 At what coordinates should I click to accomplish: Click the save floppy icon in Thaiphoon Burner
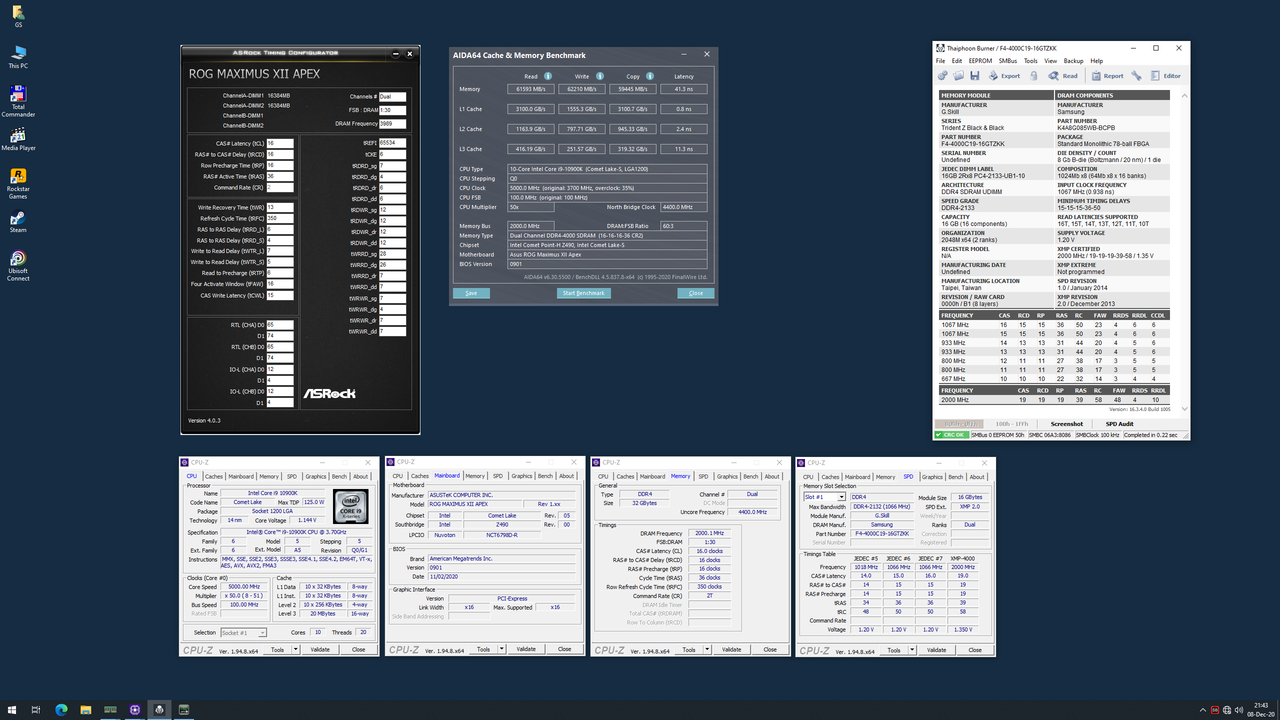[975, 75]
